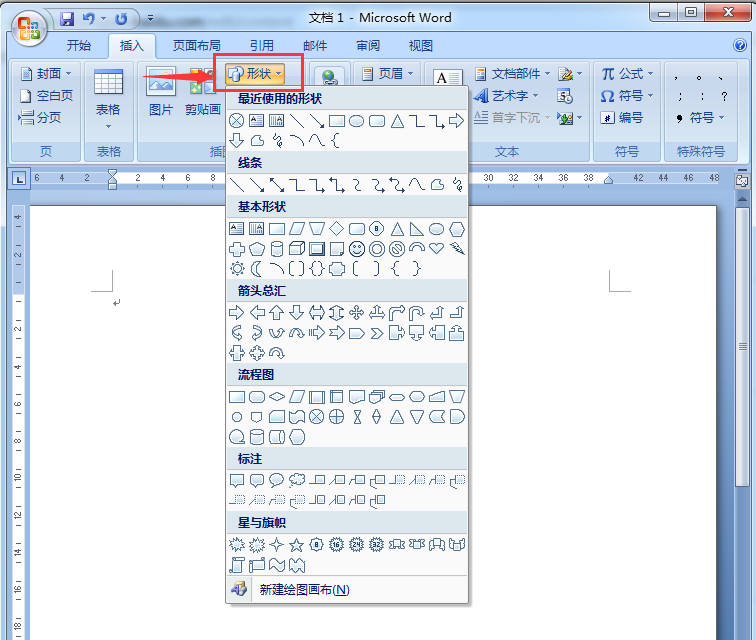
Task: Customize quick access toolbar dropdown arrow
Action: tap(150, 18)
